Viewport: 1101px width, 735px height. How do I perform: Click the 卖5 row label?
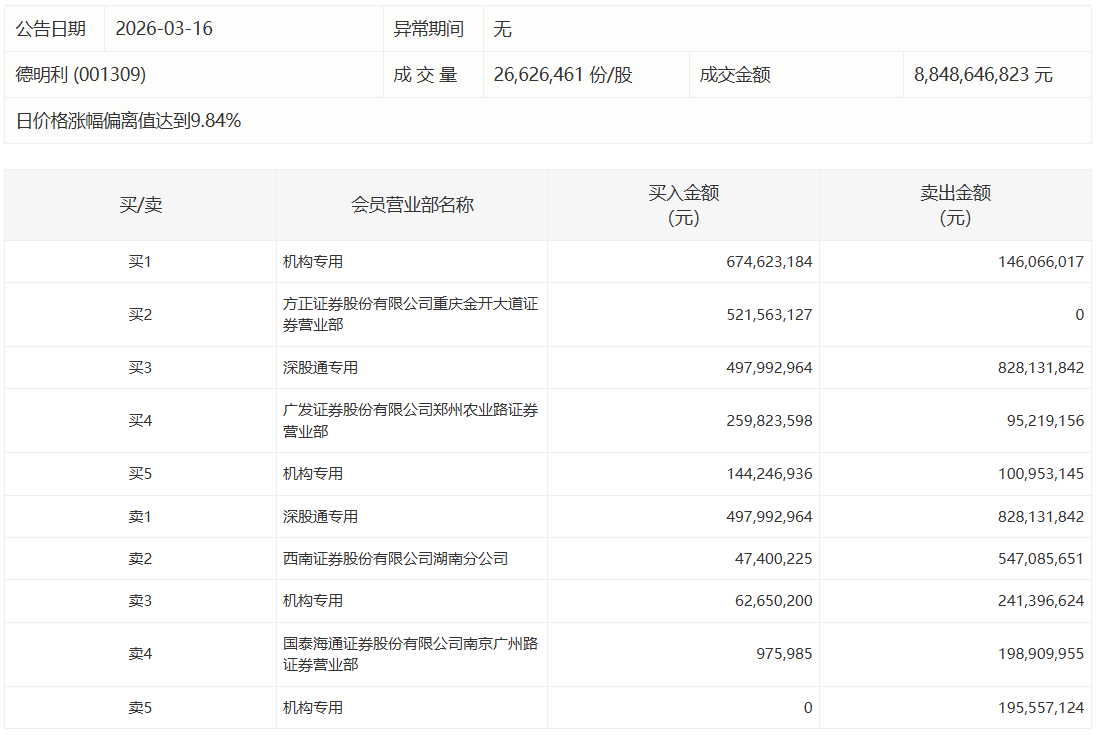pos(140,707)
